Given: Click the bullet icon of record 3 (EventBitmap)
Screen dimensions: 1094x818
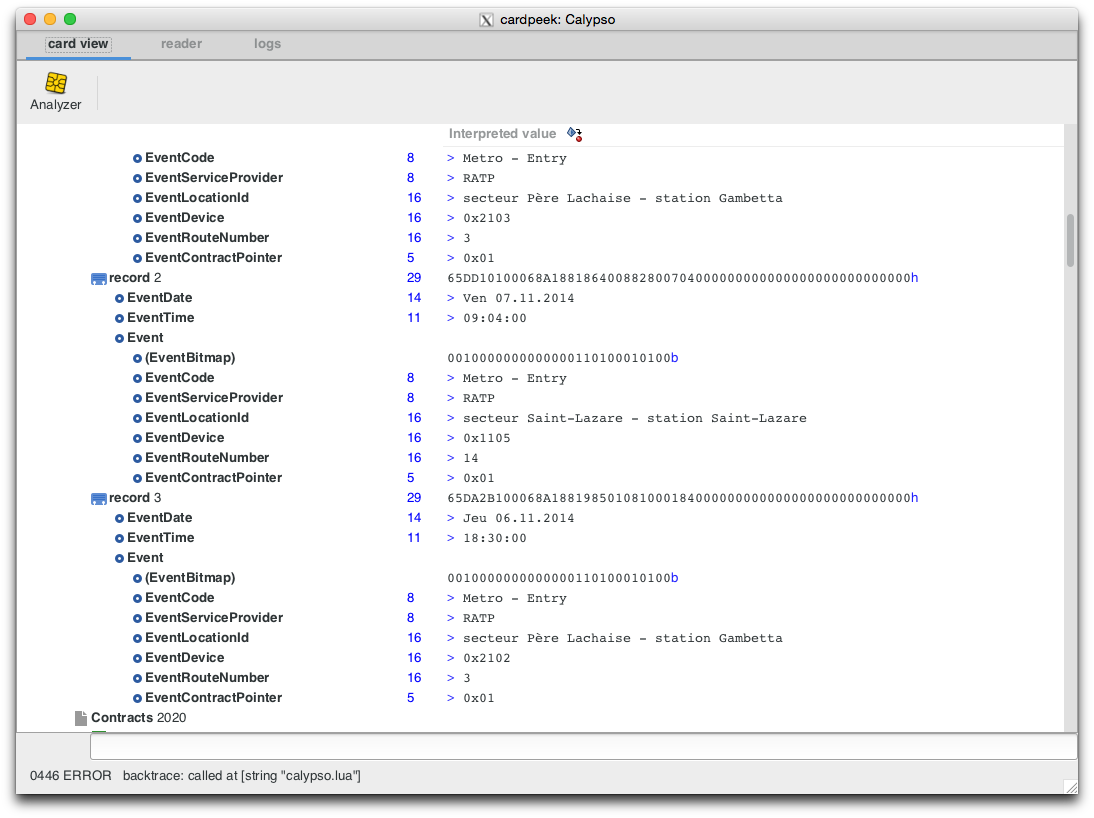Looking at the screenshot, I should [x=137, y=578].
